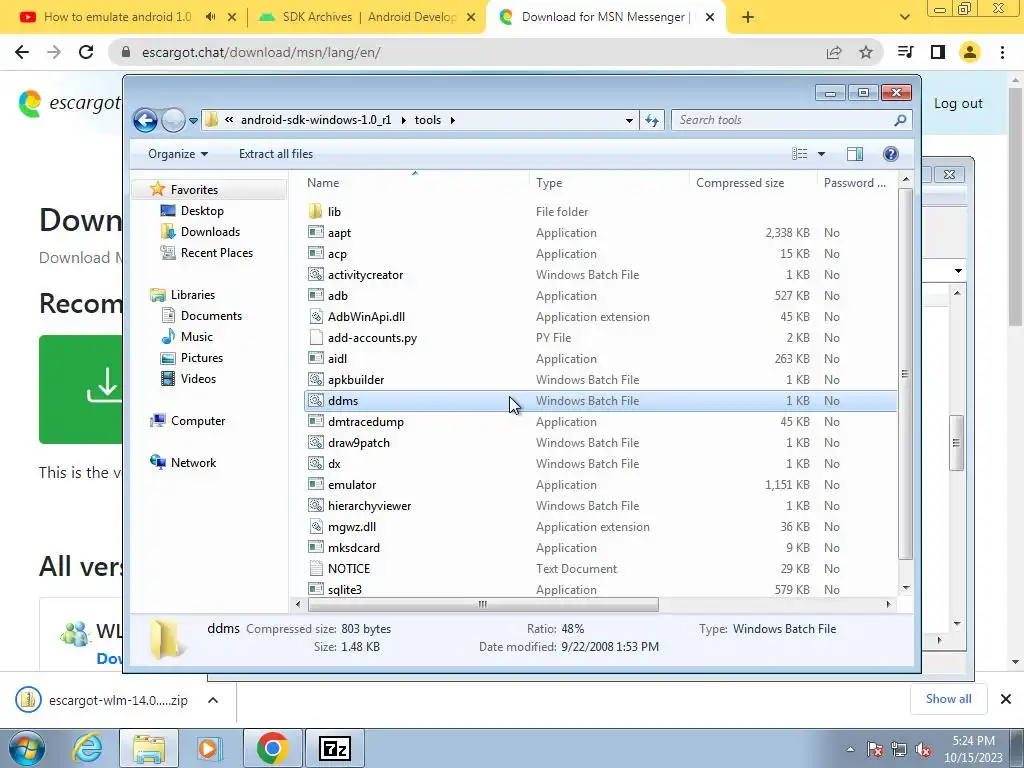Click the file list vertical scrollbar
This screenshot has height=768, width=1024.
click(x=905, y=374)
